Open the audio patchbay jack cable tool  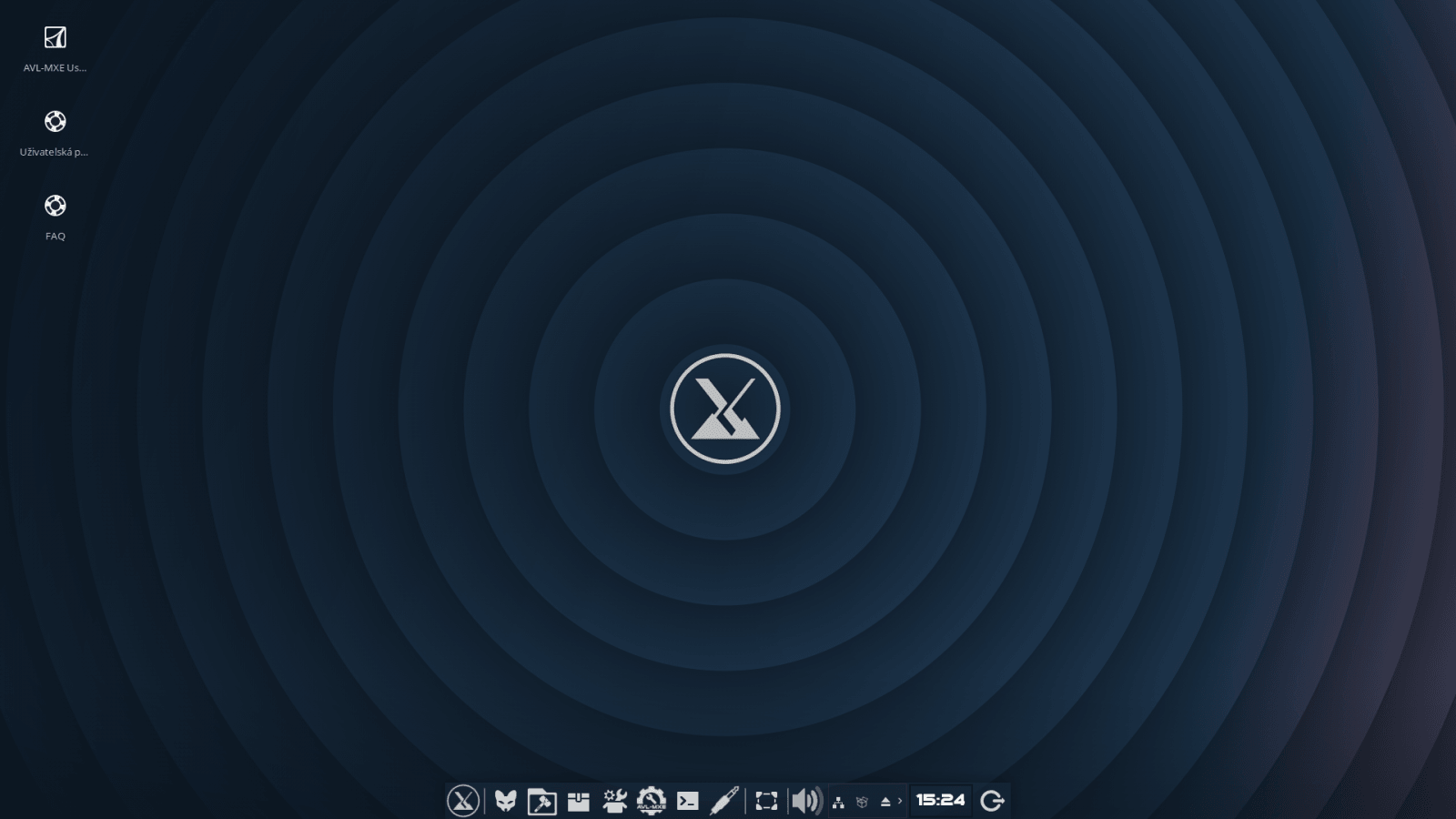pos(723,801)
